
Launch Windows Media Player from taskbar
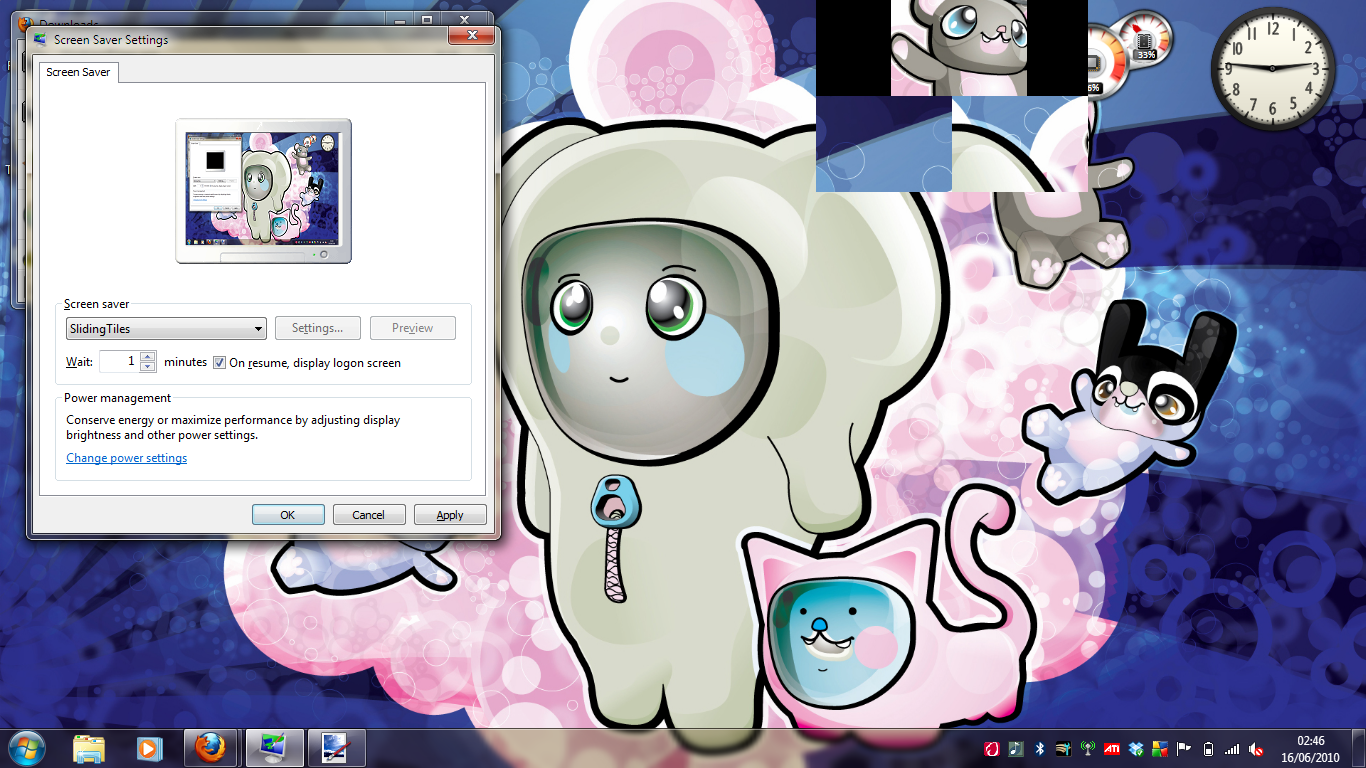coord(149,748)
